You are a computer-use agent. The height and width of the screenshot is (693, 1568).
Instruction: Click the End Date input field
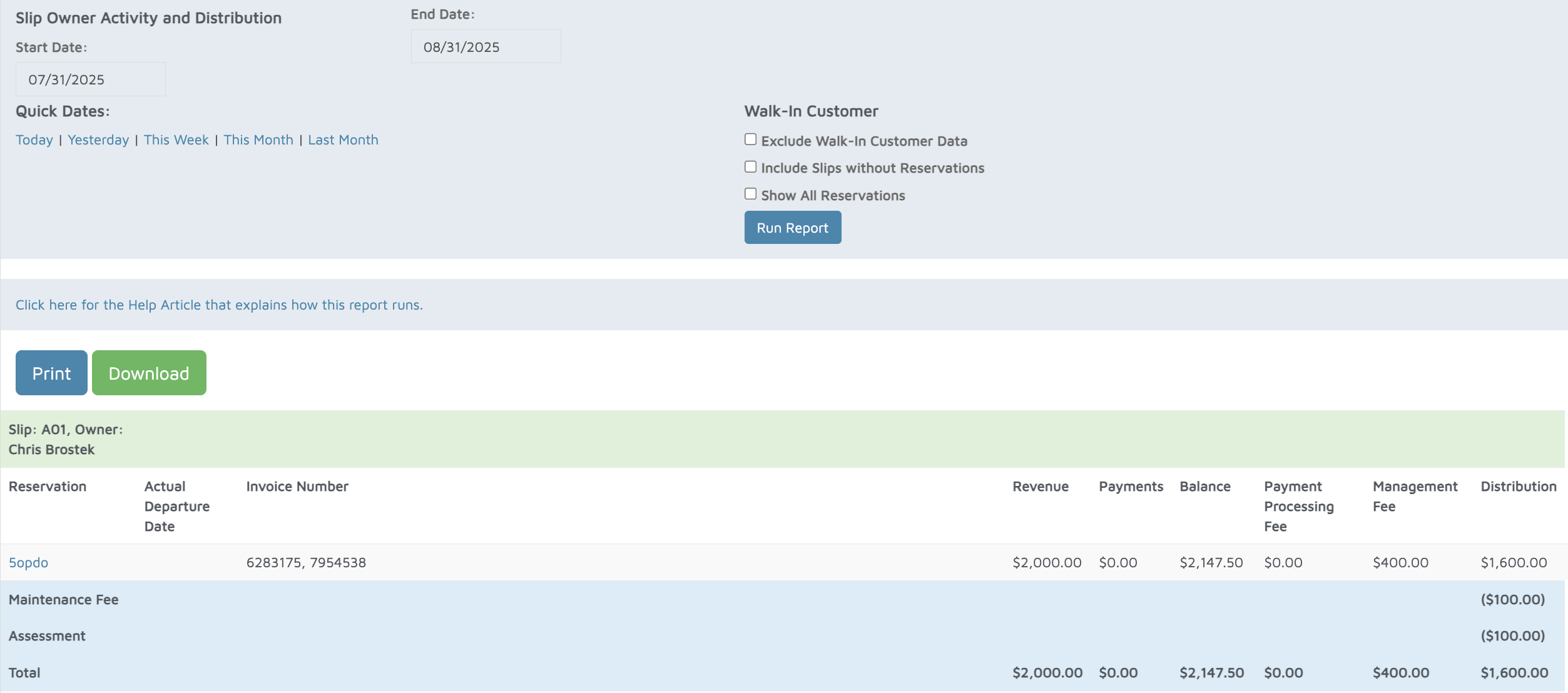pos(486,47)
